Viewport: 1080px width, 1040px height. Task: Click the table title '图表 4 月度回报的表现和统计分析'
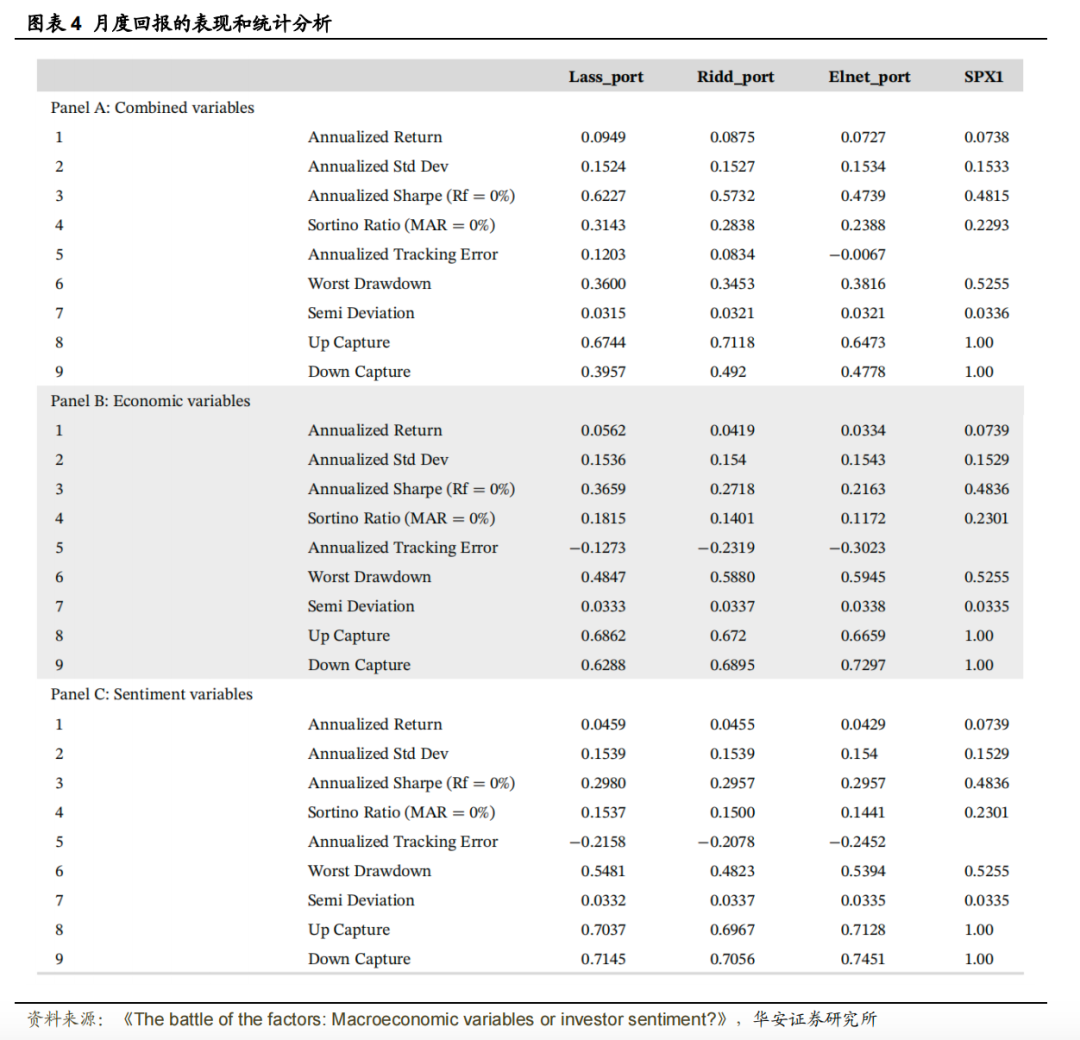tap(179, 23)
